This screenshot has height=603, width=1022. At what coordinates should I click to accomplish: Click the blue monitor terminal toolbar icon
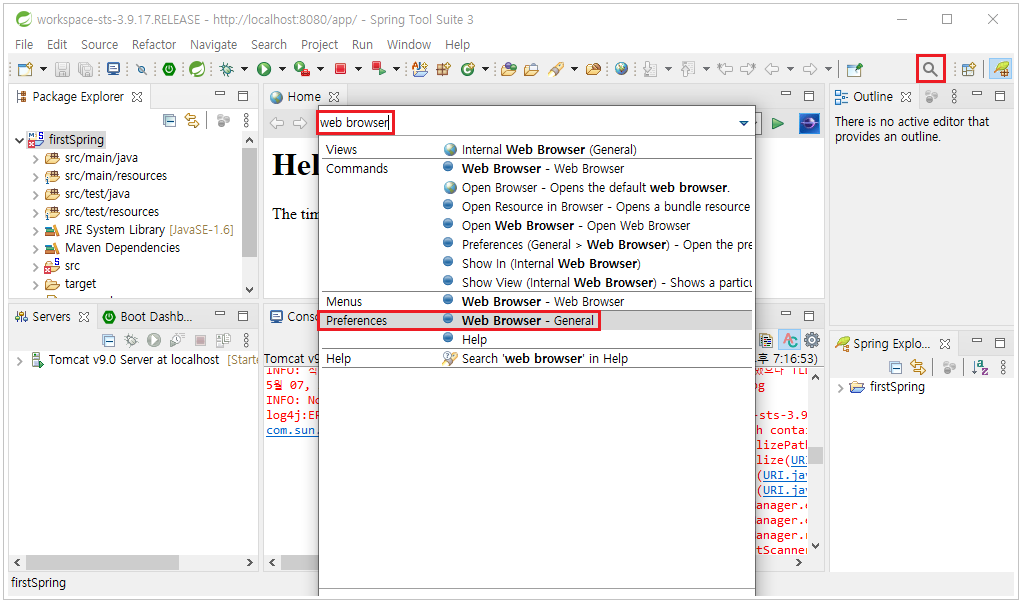point(113,68)
